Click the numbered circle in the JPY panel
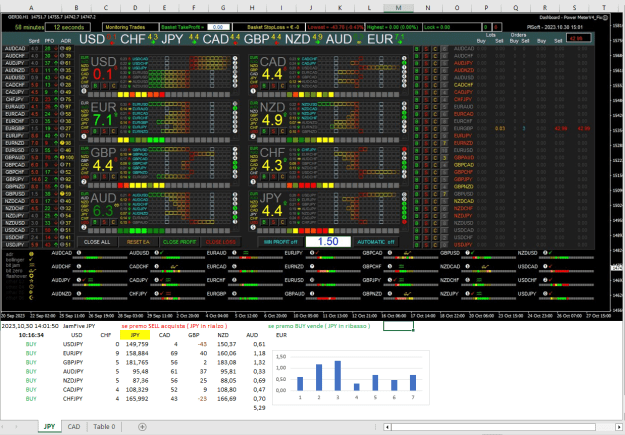The width and height of the screenshot is (625, 435). (253, 227)
